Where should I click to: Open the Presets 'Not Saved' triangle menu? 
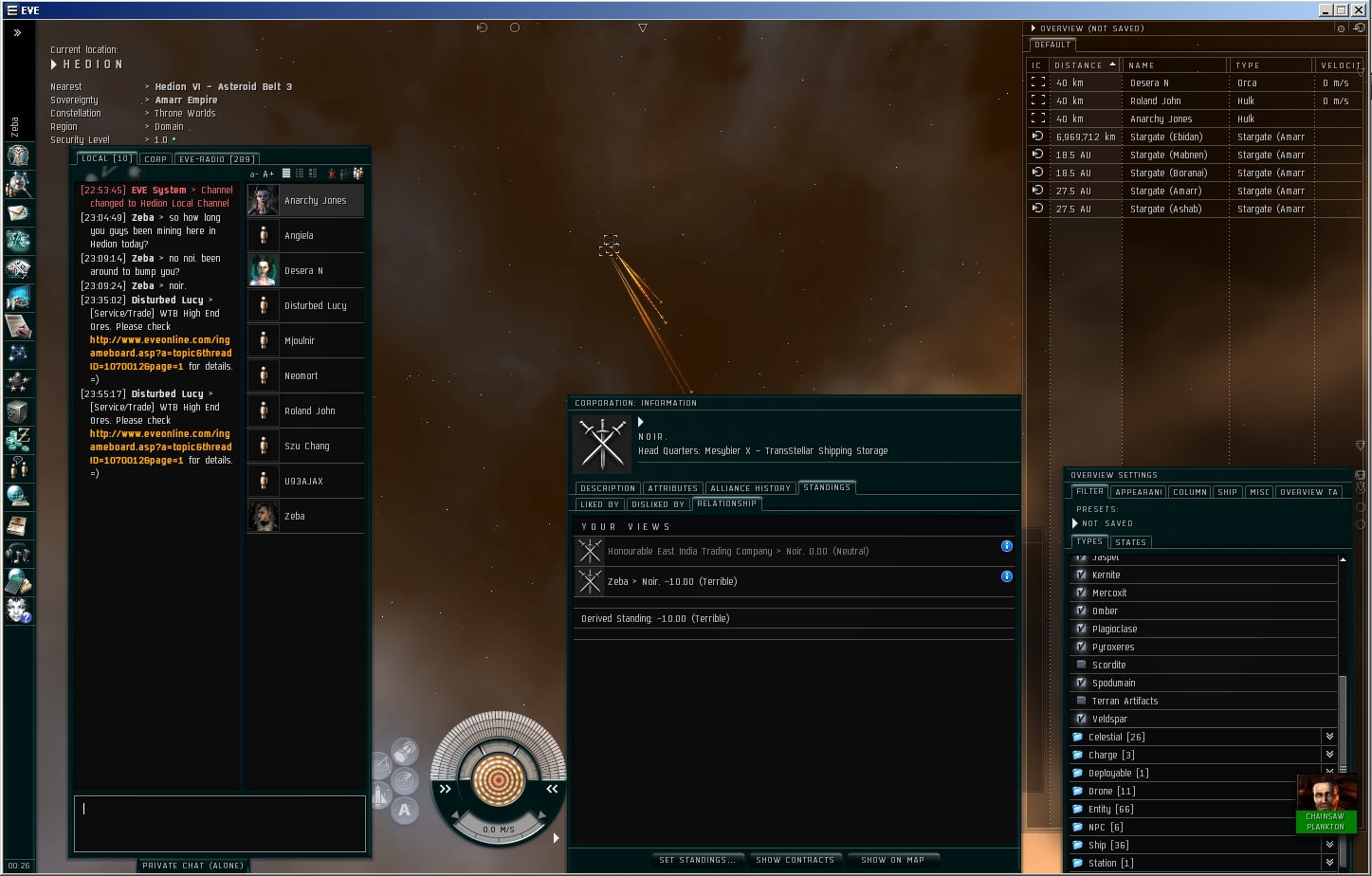(x=1074, y=523)
